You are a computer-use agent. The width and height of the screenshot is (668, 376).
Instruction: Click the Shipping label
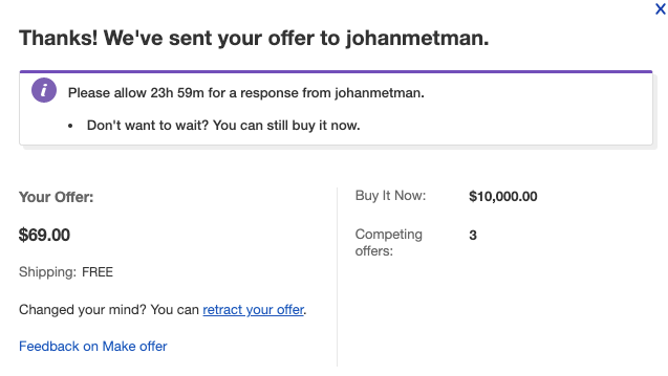48,272
